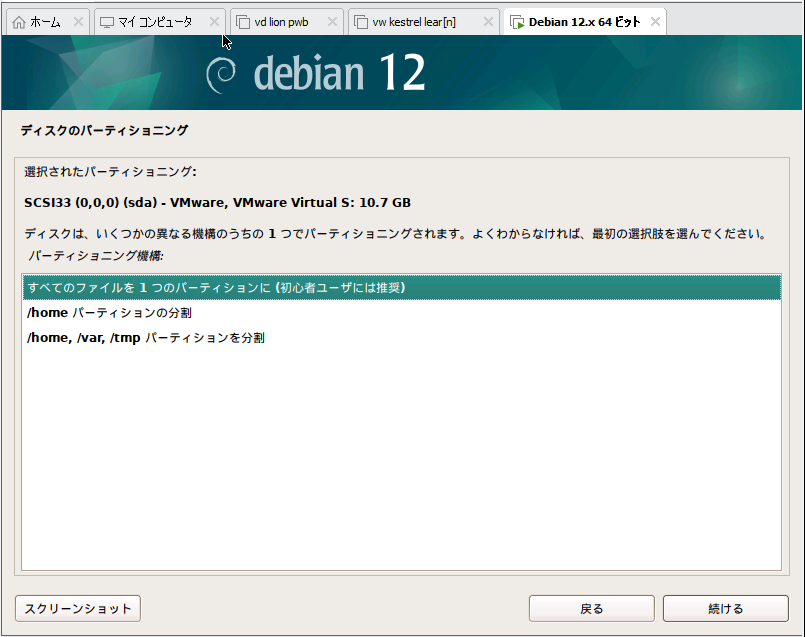This screenshot has width=805, height=637.
Task: Click the 戻る button
Action: [x=591, y=609]
